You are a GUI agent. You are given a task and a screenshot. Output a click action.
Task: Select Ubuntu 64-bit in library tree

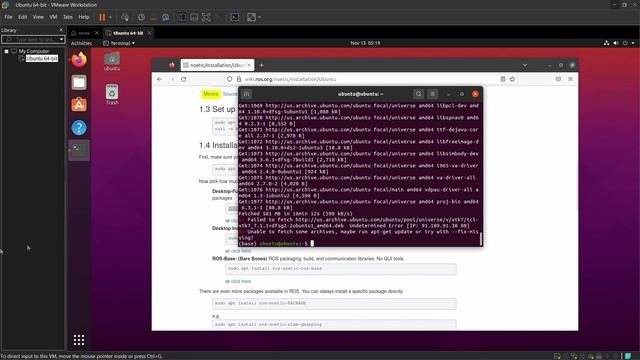42,58
